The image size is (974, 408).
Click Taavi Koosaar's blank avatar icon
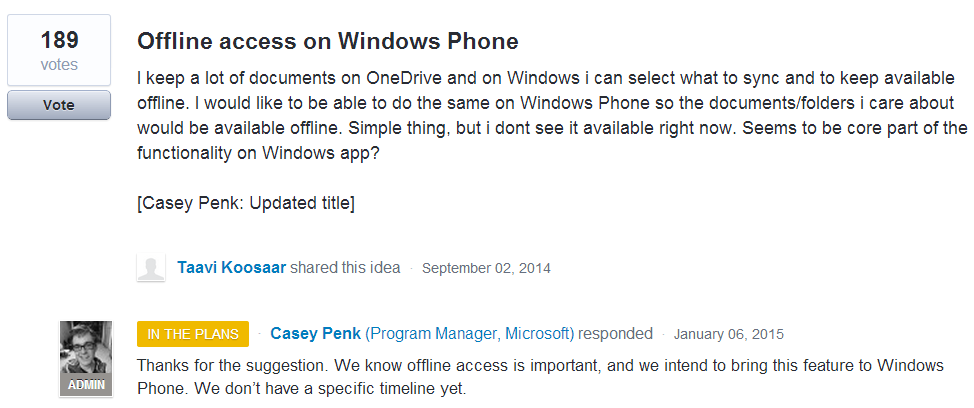pyautogui.click(x=151, y=267)
